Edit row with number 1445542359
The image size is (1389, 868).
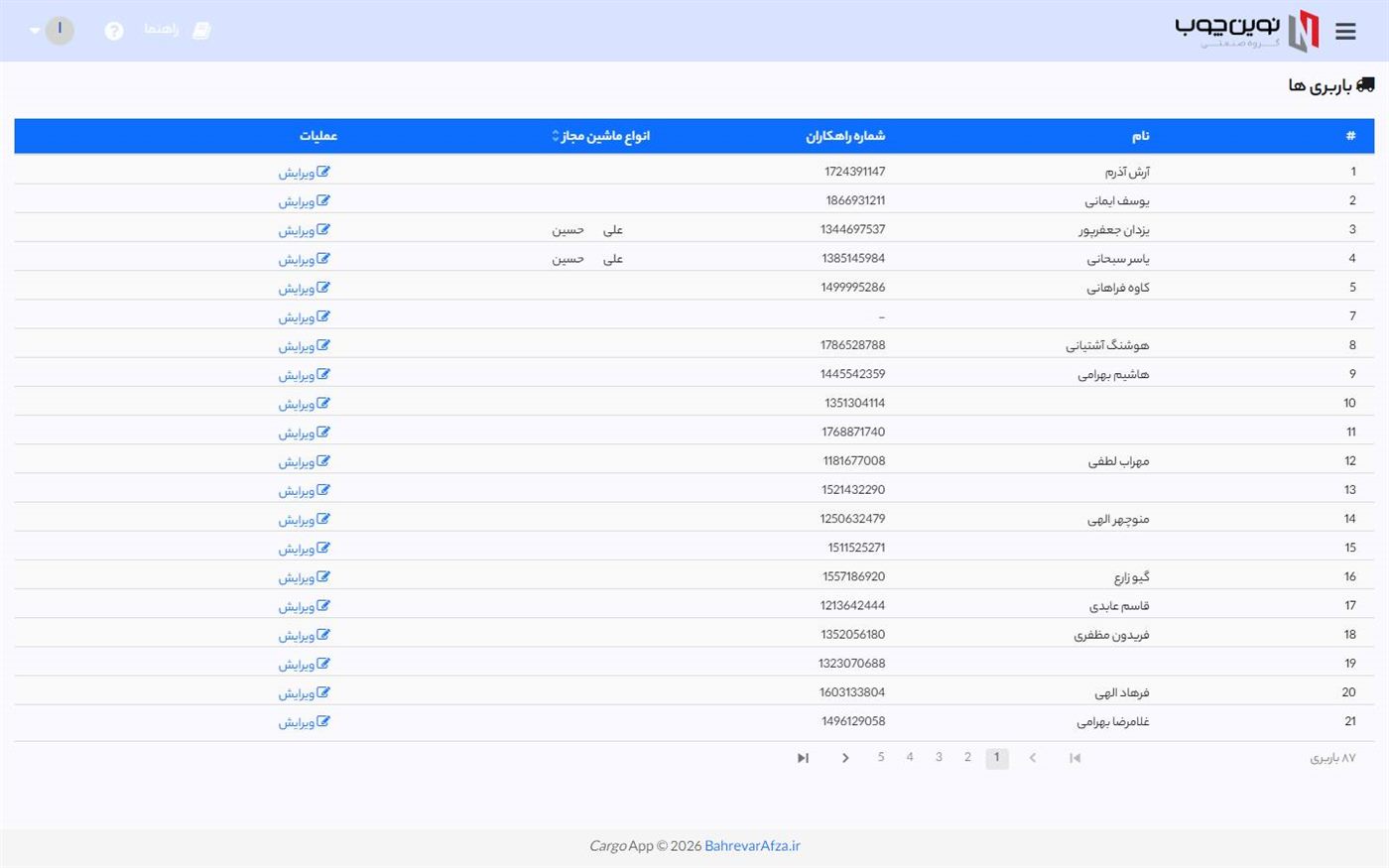tap(304, 374)
